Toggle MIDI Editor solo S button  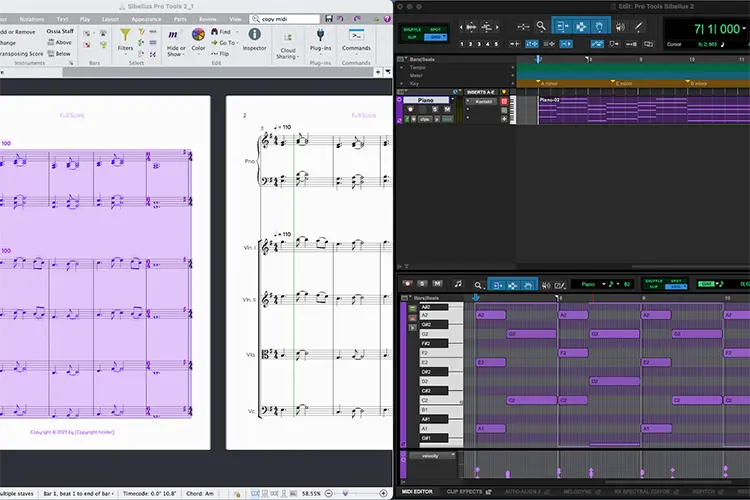[x=422, y=284]
